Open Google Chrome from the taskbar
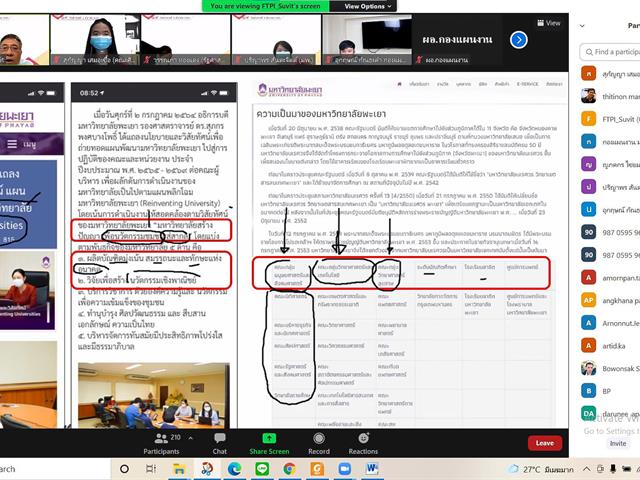The height and width of the screenshot is (480, 640). pos(289,469)
